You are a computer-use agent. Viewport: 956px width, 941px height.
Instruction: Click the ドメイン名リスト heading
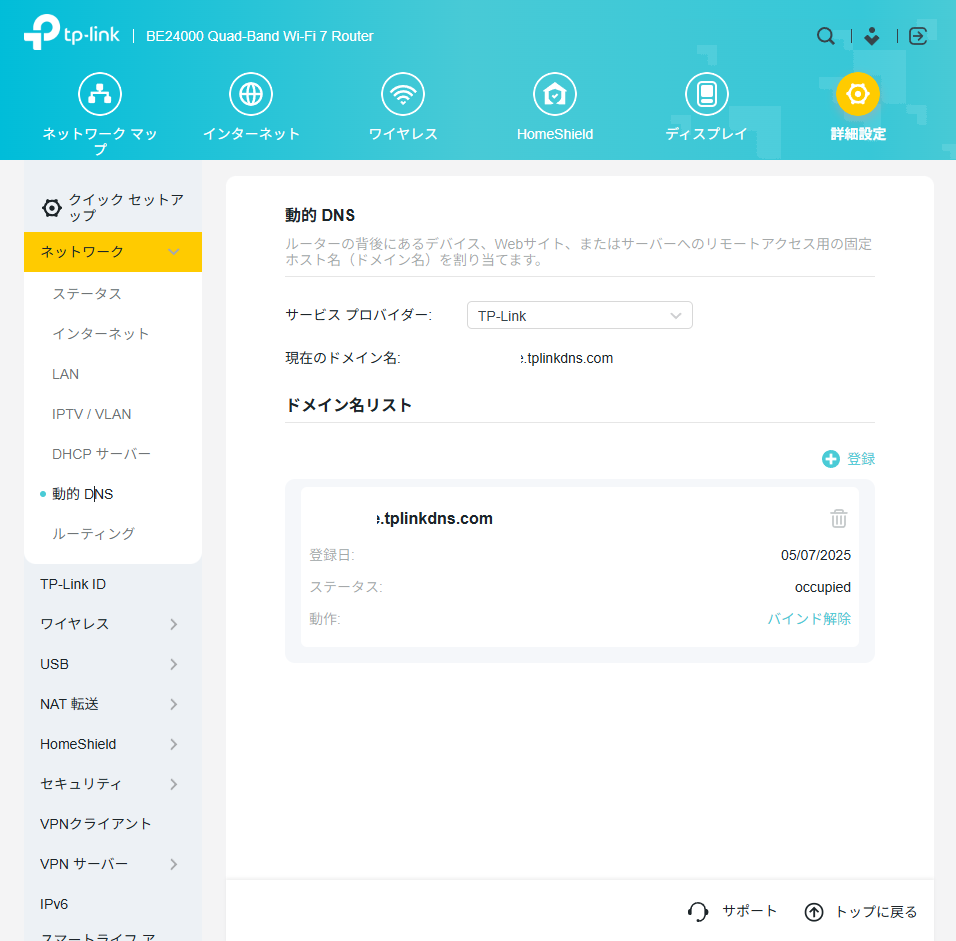coord(349,406)
